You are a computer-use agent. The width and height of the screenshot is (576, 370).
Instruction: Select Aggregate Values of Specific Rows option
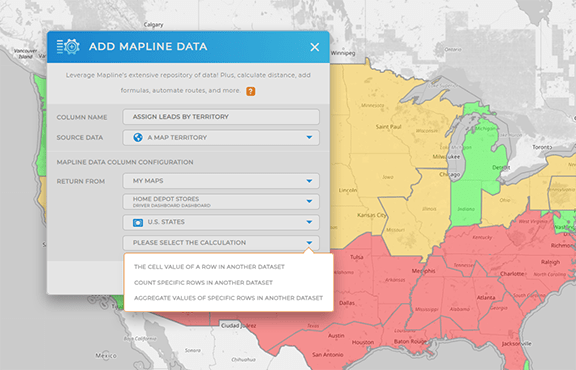(x=228, y=298)
